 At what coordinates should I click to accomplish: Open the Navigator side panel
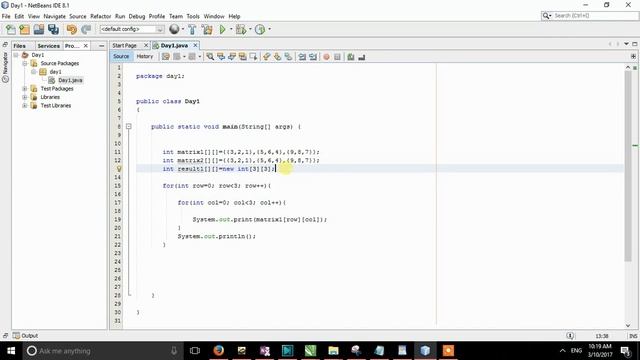(5, 67)
